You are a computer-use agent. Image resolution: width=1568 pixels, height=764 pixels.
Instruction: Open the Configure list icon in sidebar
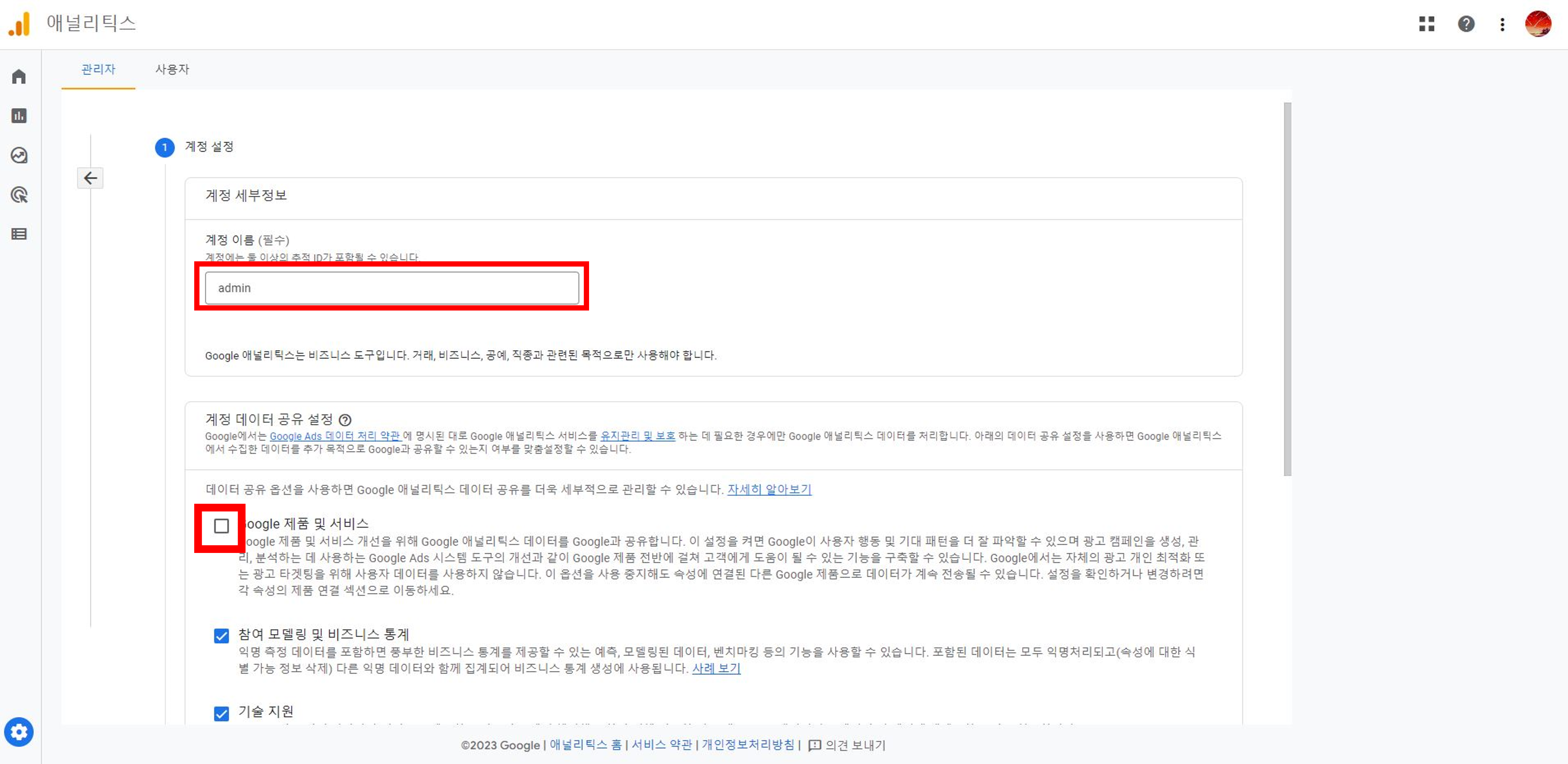[19, 234]
